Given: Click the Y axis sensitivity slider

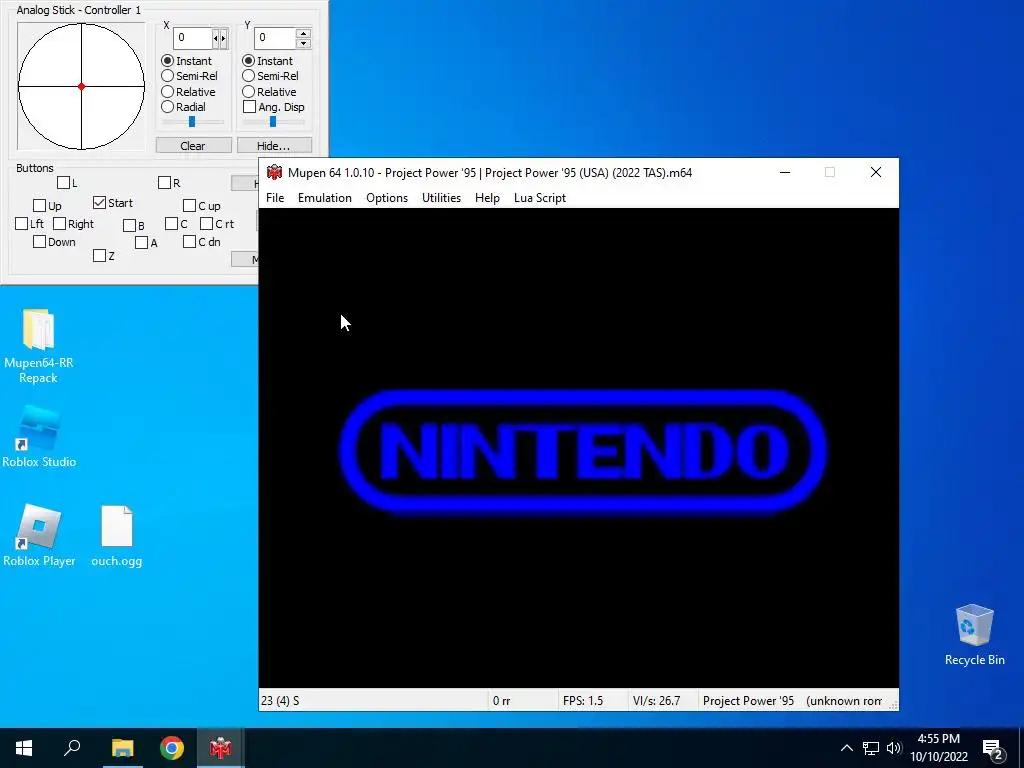Looking at the screenshot, I should pyautogui.click(x=273, y=121).
